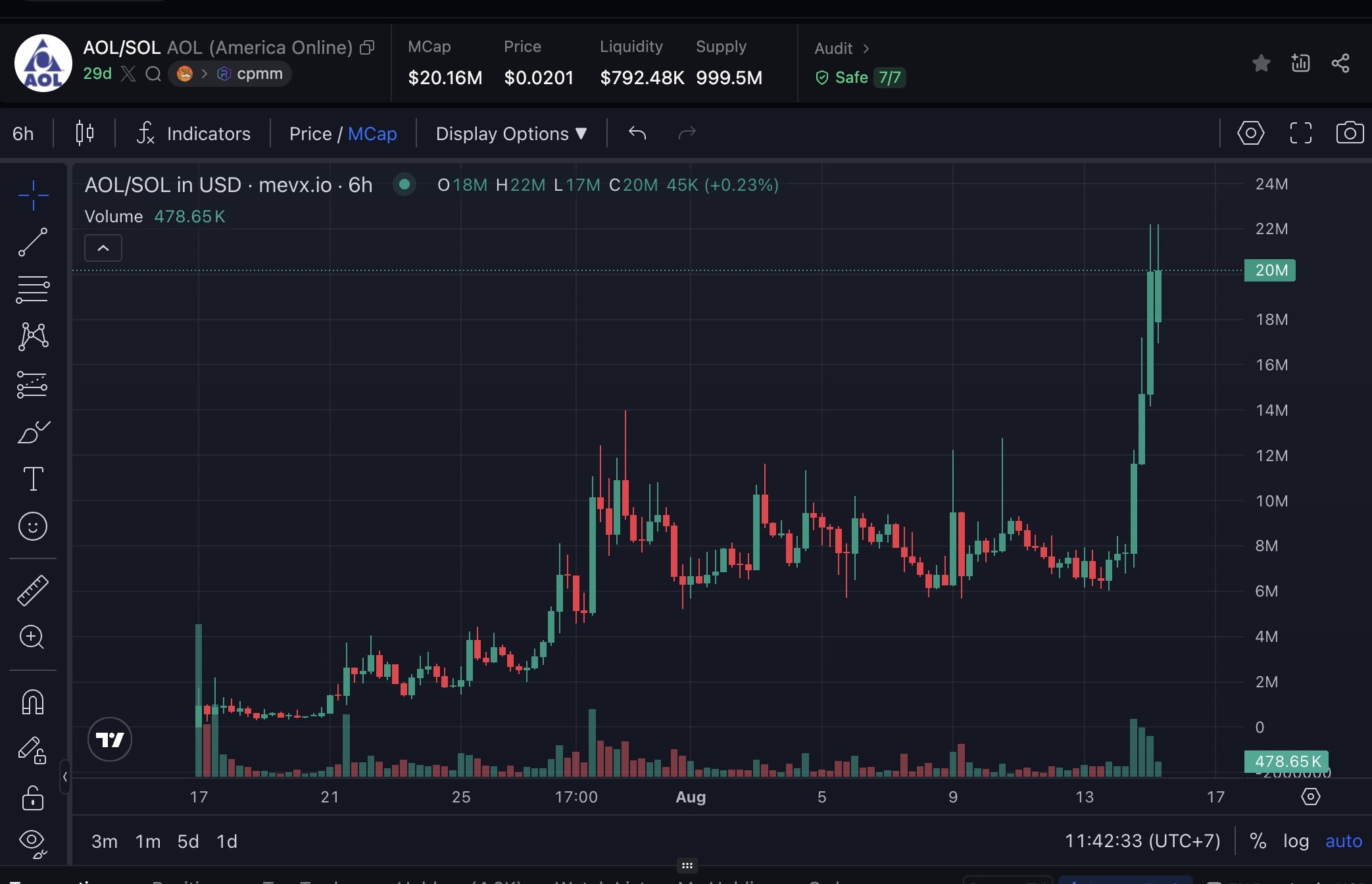Redo the chart action
1372x884 pixels.
click(687, 134)
